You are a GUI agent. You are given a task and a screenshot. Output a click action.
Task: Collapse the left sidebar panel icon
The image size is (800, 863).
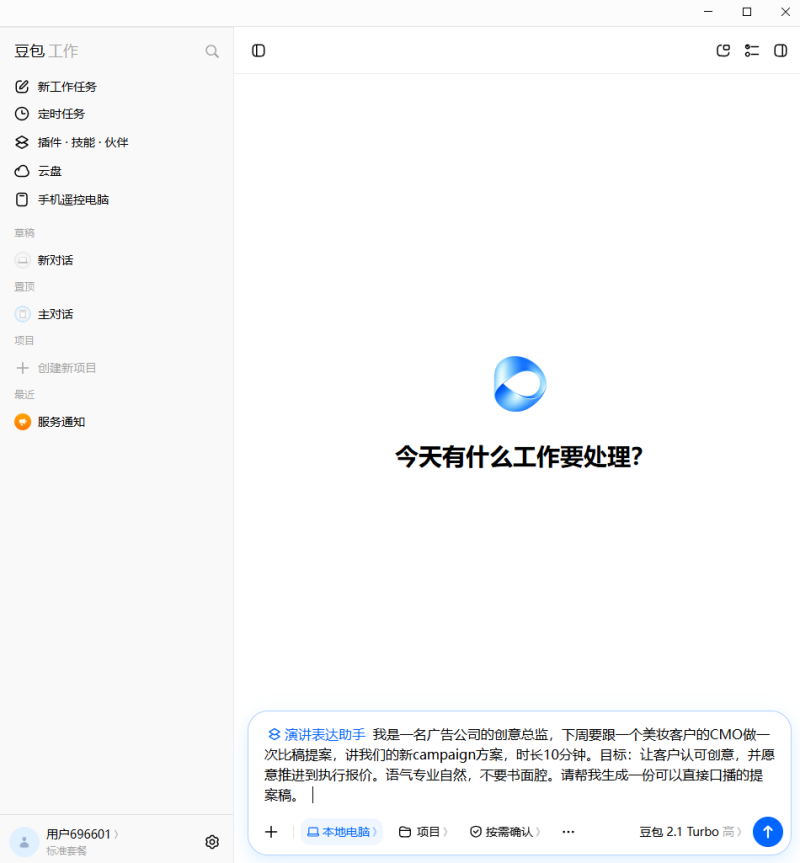pos(259,51)
